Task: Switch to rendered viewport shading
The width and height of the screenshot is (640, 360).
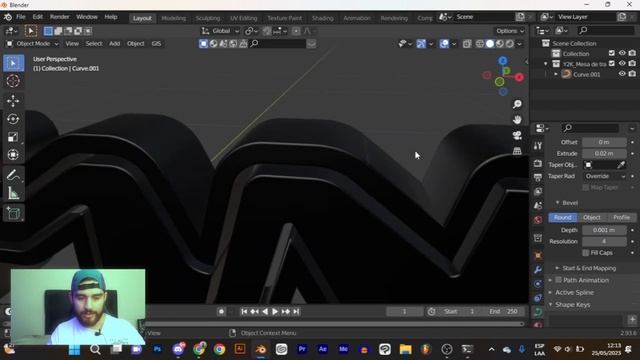Action: (x=510, y=44)
